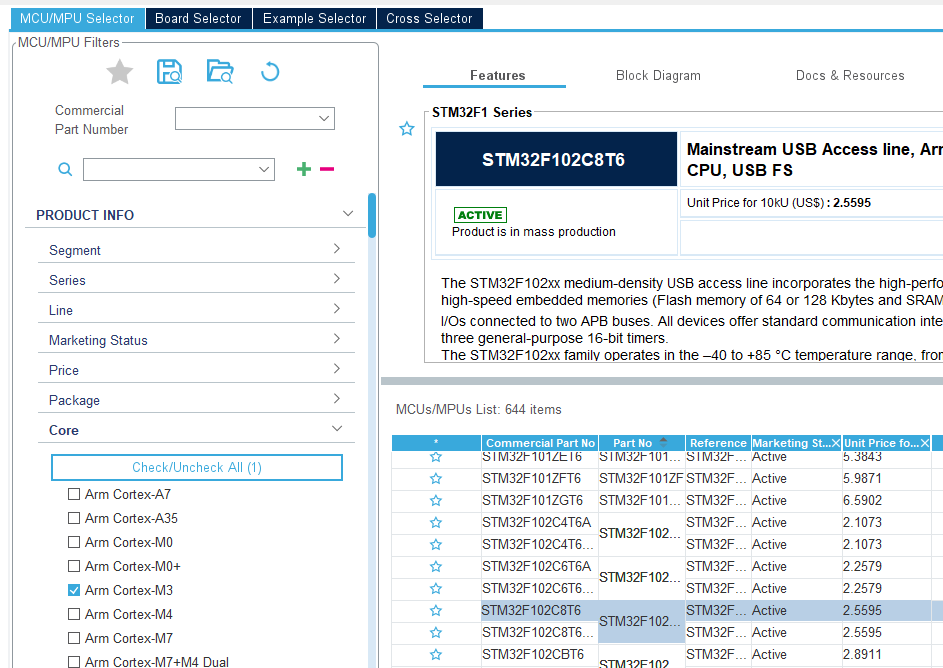
Task: Click the filter panel scrollbar
Action: point(372,216)
